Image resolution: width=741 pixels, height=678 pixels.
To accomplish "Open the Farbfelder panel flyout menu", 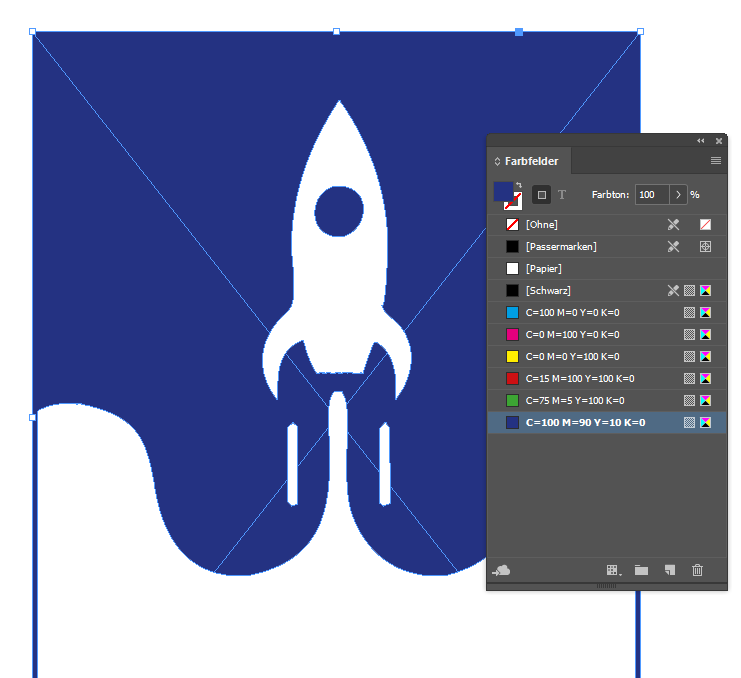I will coord(716,161).
